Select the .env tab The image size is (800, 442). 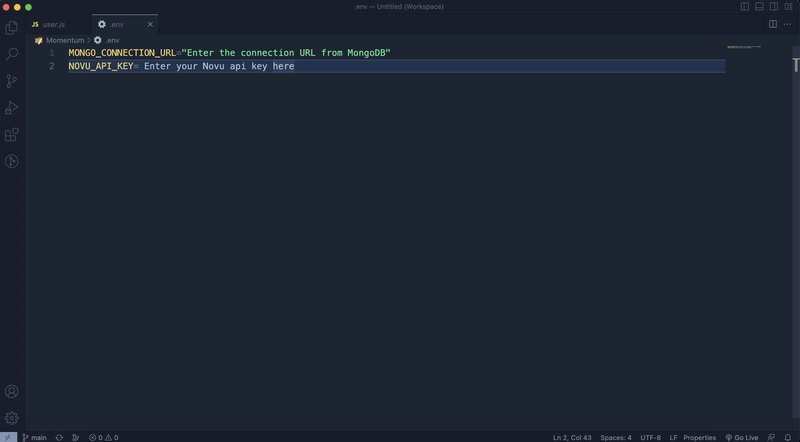point(117,24)
